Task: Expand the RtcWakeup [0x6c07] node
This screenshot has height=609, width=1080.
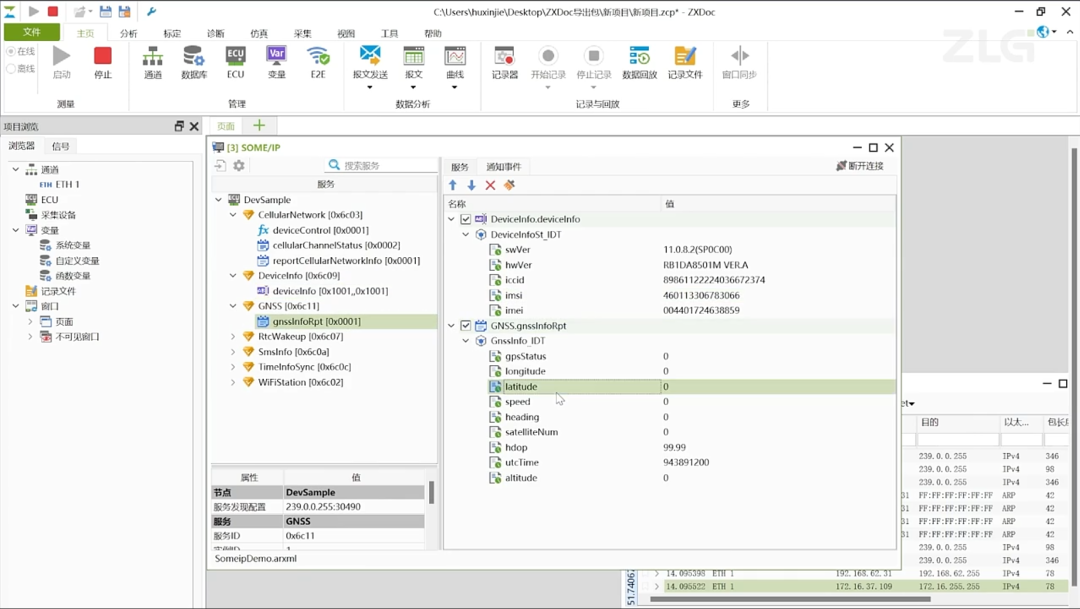Action: pos(233,337)
